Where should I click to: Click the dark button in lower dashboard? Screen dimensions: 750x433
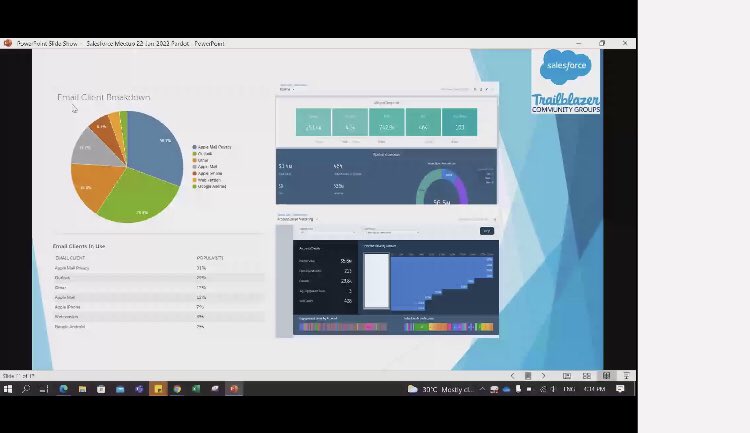pos(486,231)
